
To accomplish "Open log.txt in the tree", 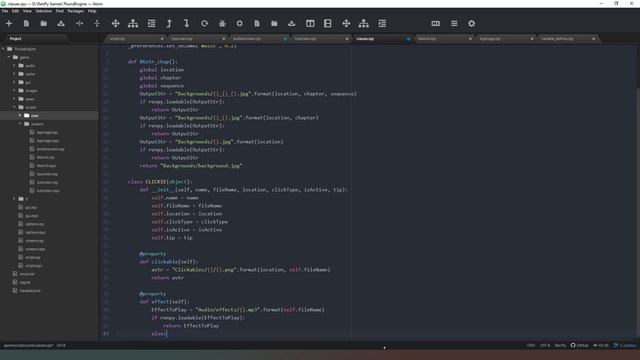I will (25, 282).
